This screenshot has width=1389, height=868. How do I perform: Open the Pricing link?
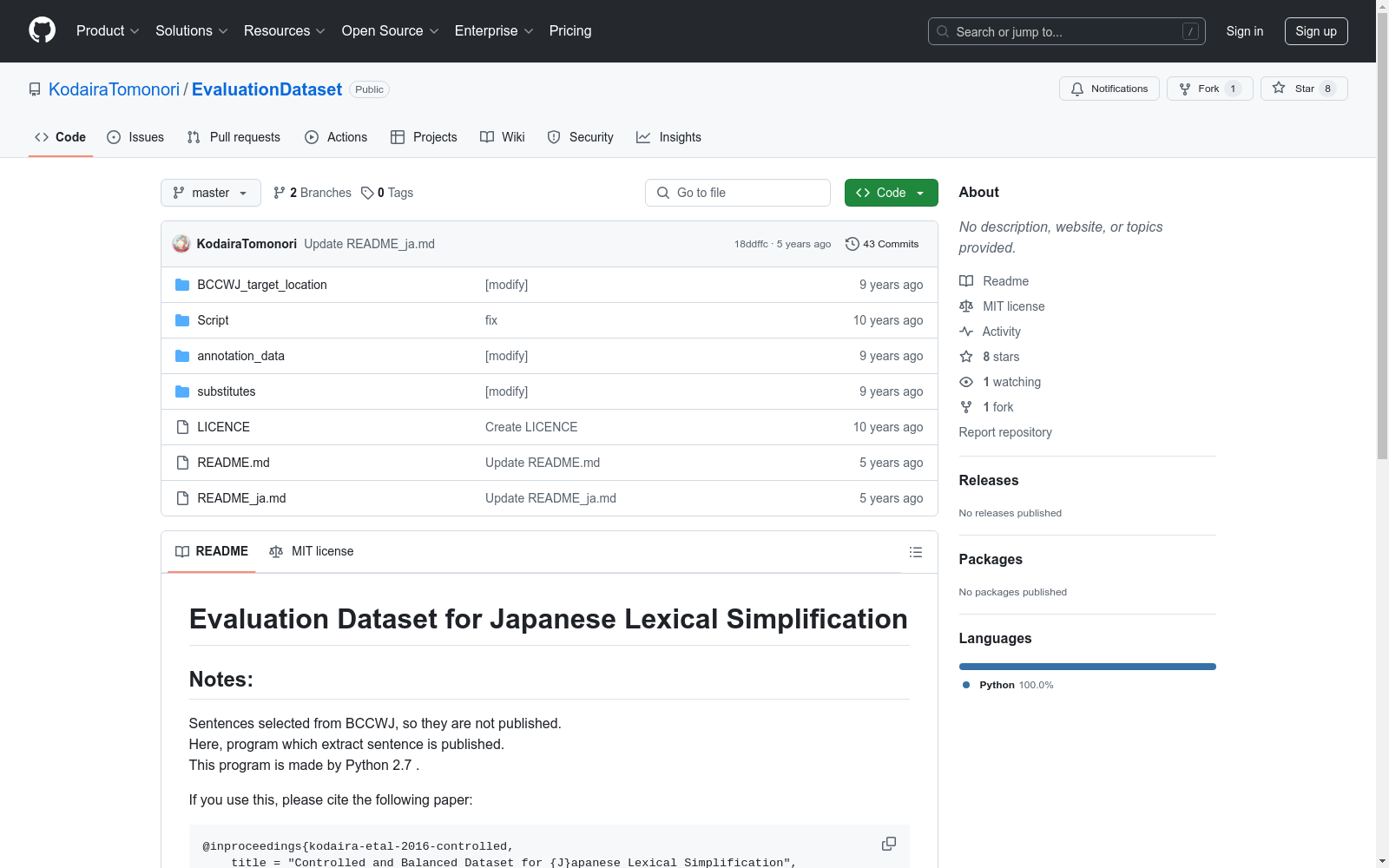[x=570, y=30]
